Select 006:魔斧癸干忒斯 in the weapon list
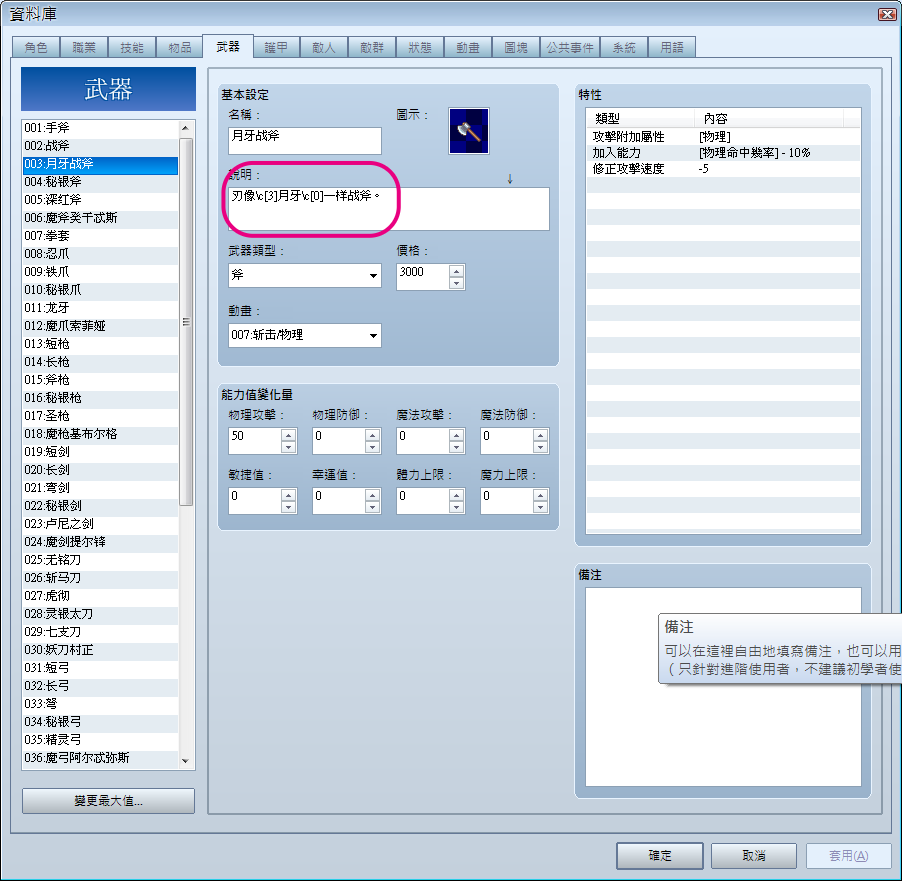The width and height of the screenshot is (902, 881). click(x=101, y=218)
